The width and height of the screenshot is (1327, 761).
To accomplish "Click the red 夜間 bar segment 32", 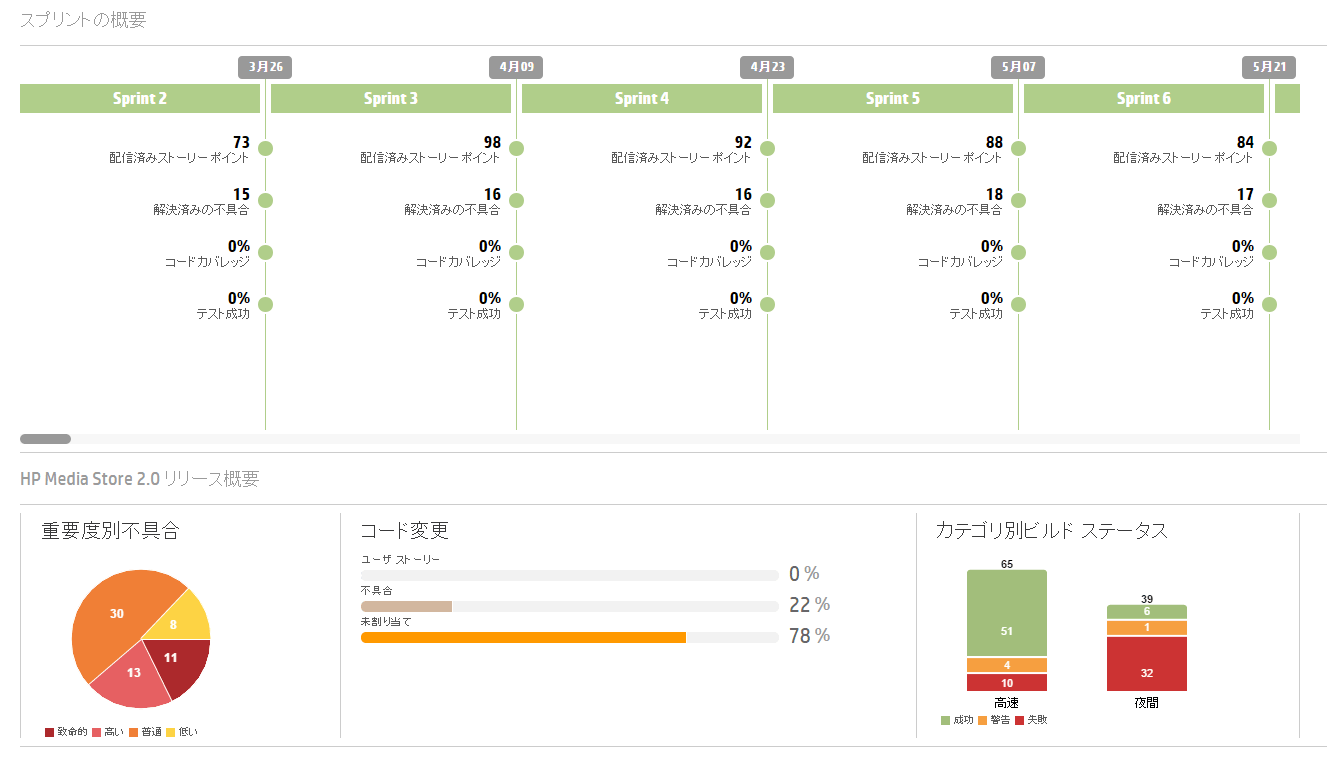I will [1146, 663].
